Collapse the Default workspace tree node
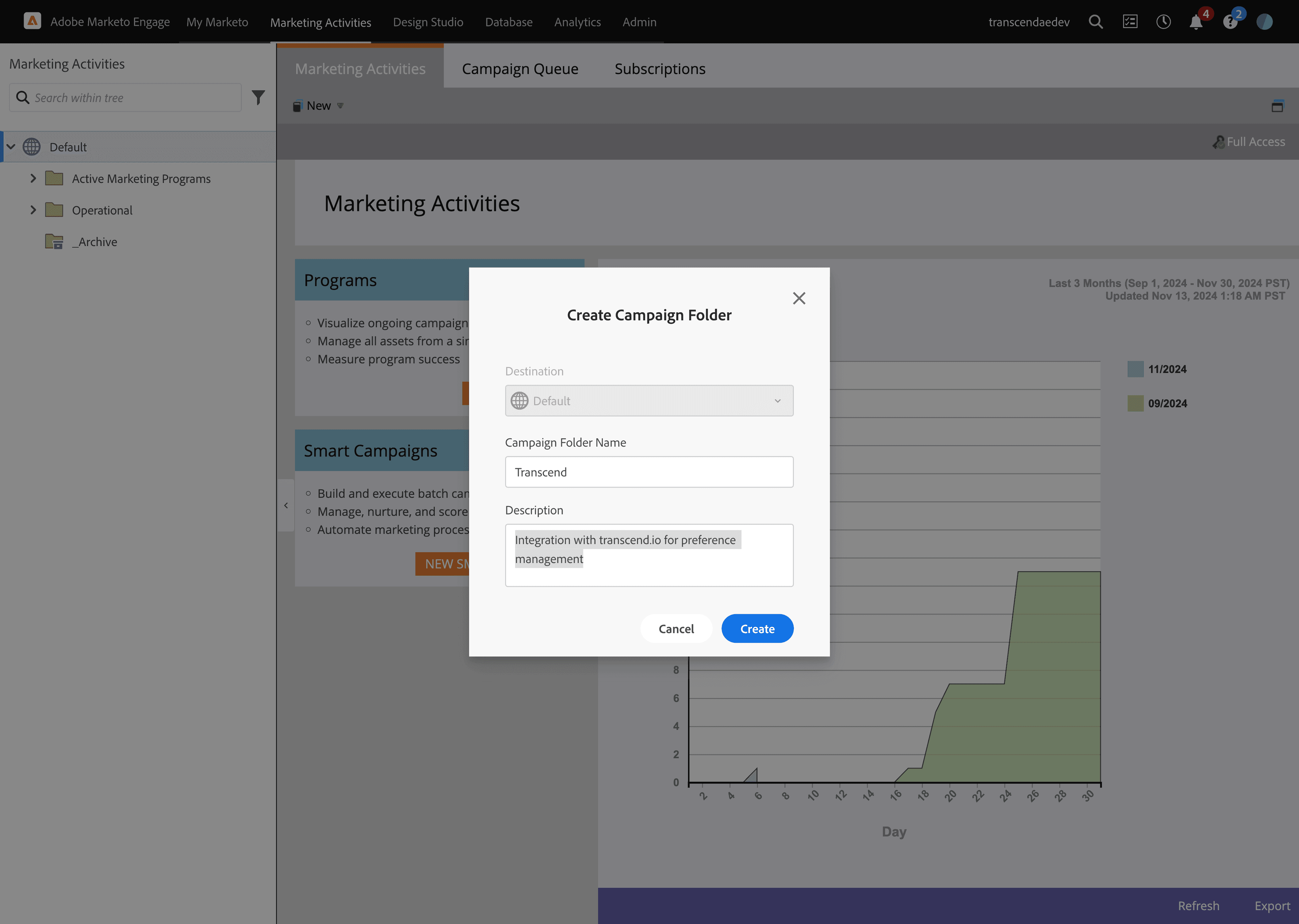 pos(11,147)
